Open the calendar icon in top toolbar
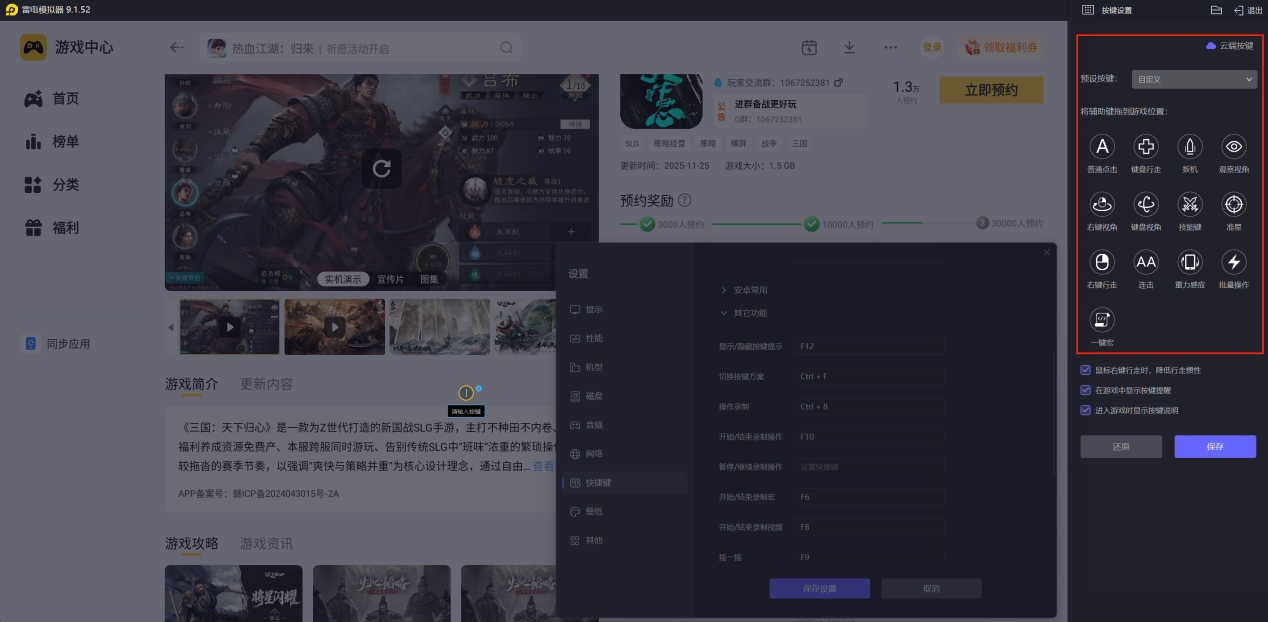The height and width of the screenshot is (622, 1268). [x=809, y=47]
